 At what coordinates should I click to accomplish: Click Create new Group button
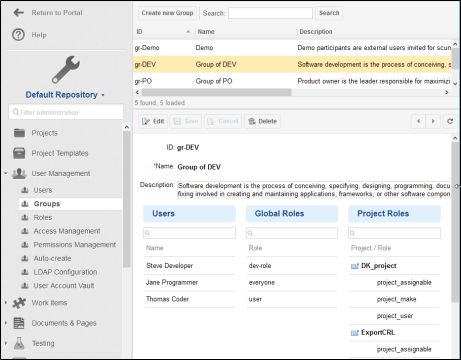click(x=167, y=13)
